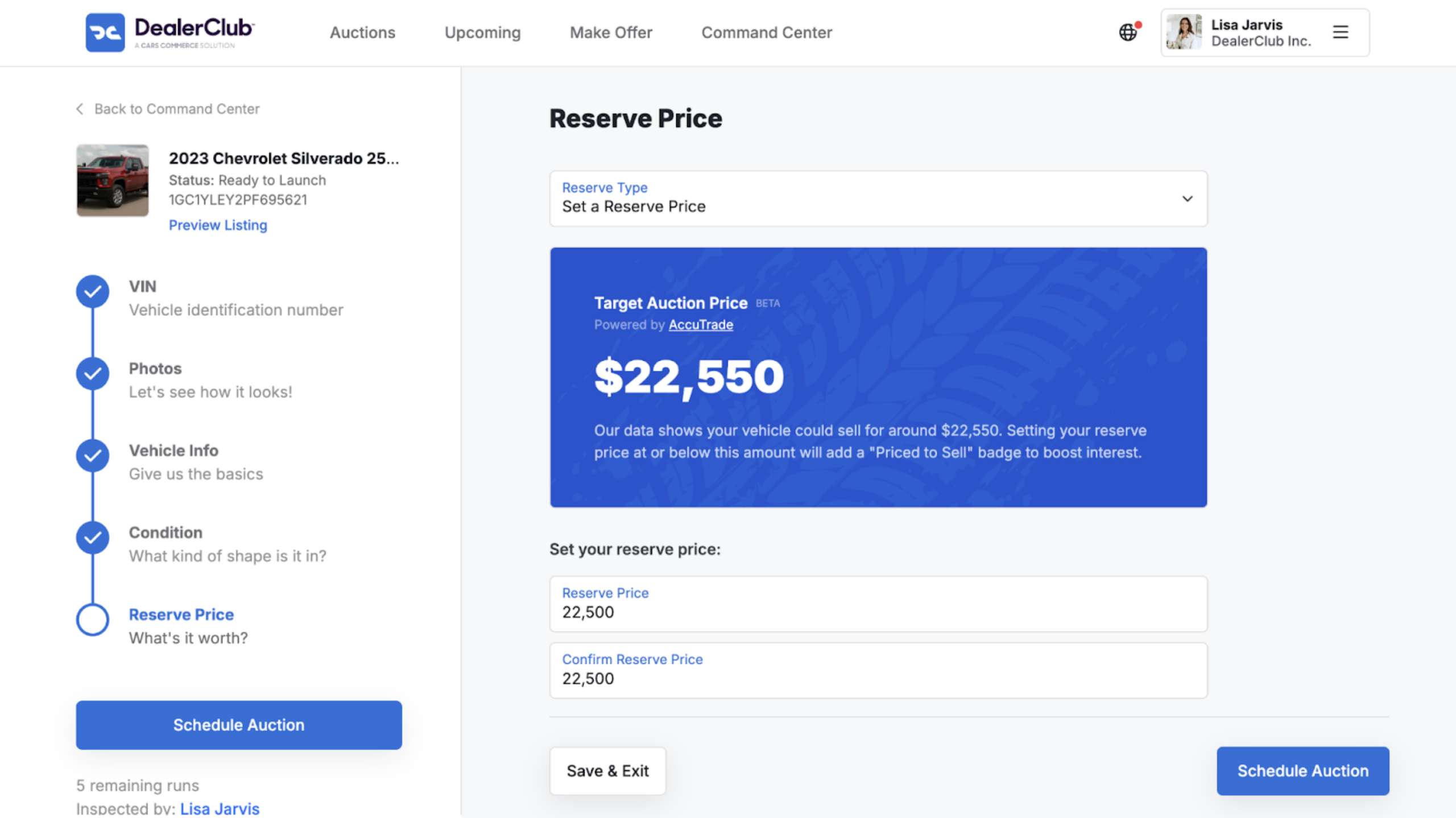Click the Save & Exit button
This screenshot has height=818, width=1456.
click(607, 771)
